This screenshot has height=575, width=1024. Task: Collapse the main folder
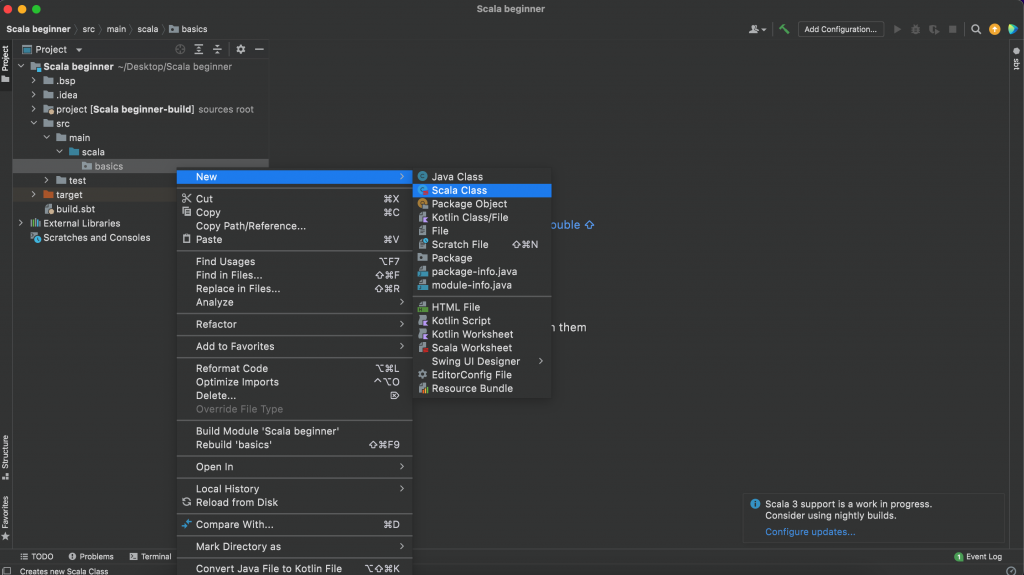[x=46, y=137]
